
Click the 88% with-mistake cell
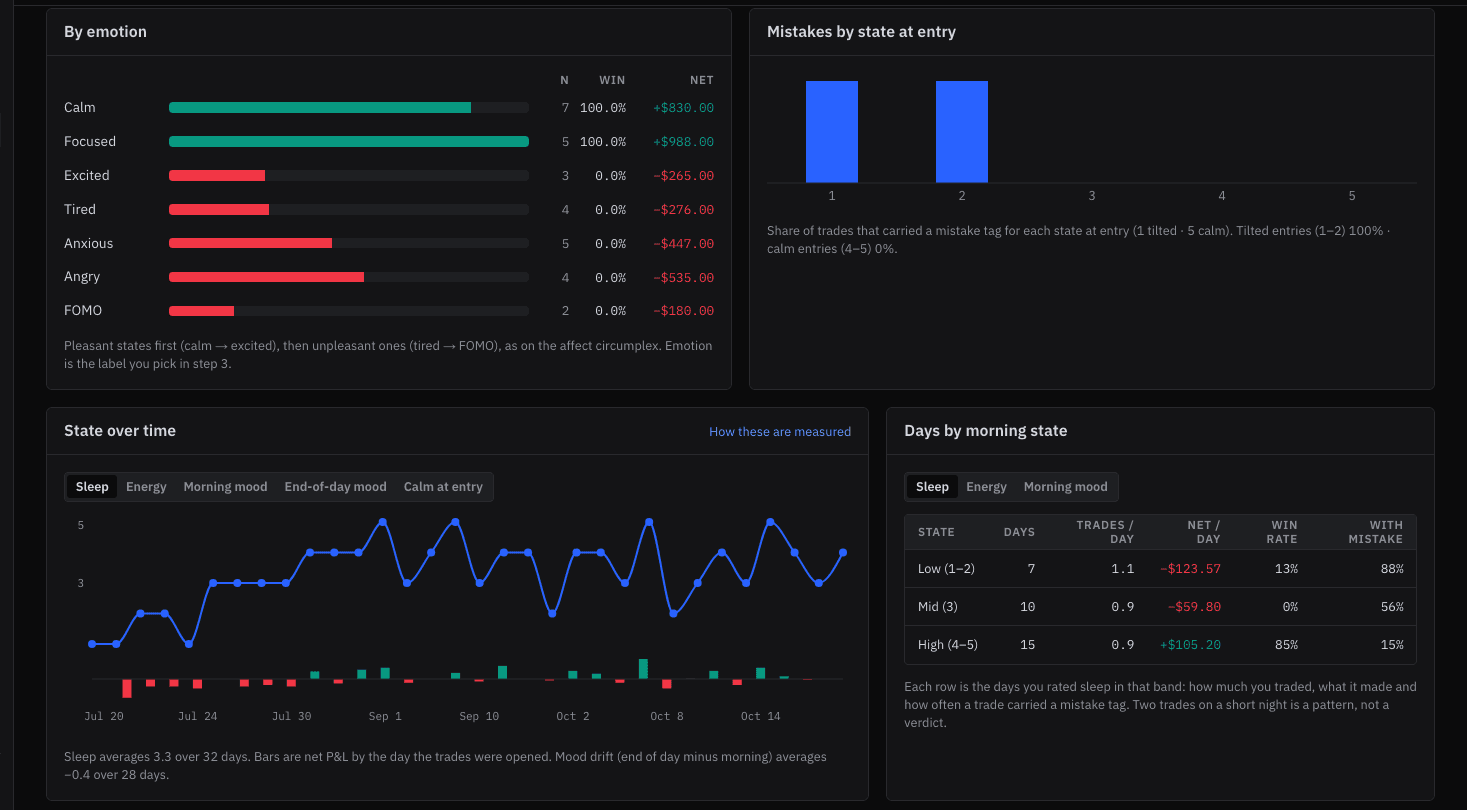(x=1392, y=569)
